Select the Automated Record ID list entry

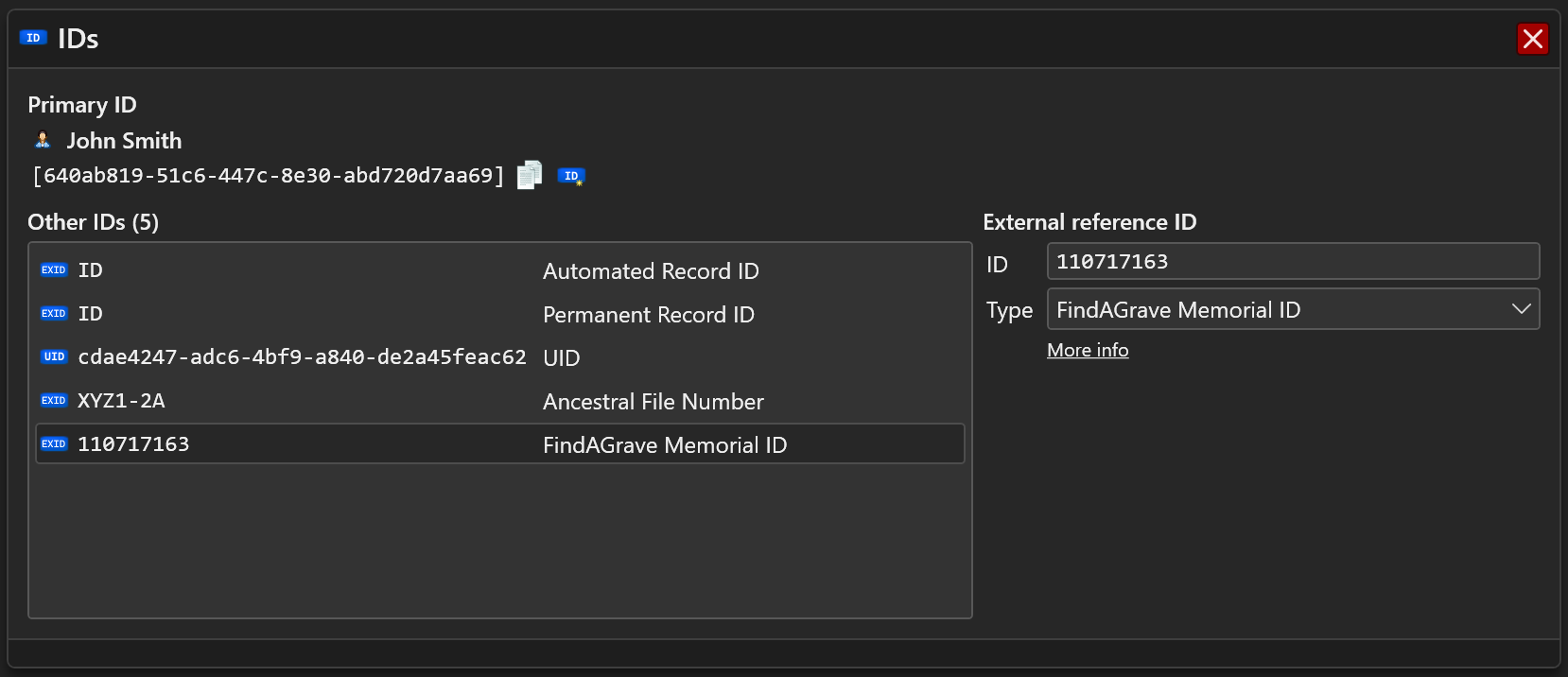click(651, 271)
